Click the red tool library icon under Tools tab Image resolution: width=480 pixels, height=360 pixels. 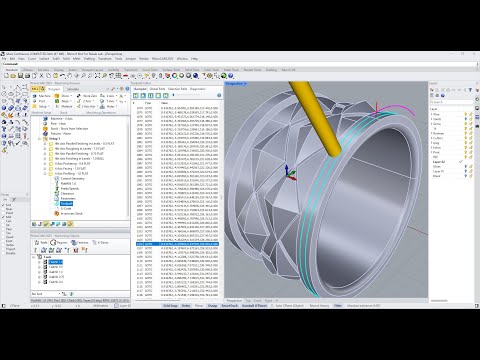coord(76,250)
